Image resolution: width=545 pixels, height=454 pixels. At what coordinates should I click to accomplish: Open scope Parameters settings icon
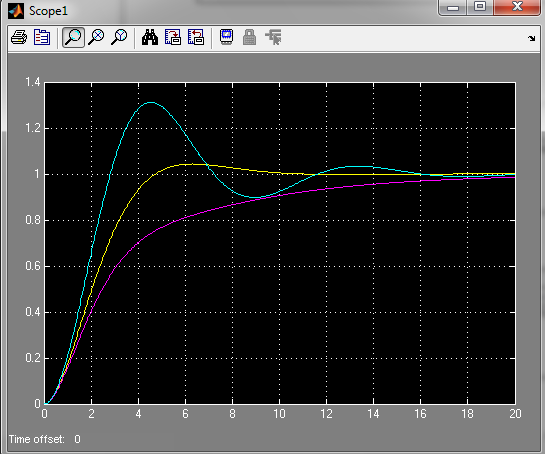click(42, 37)
